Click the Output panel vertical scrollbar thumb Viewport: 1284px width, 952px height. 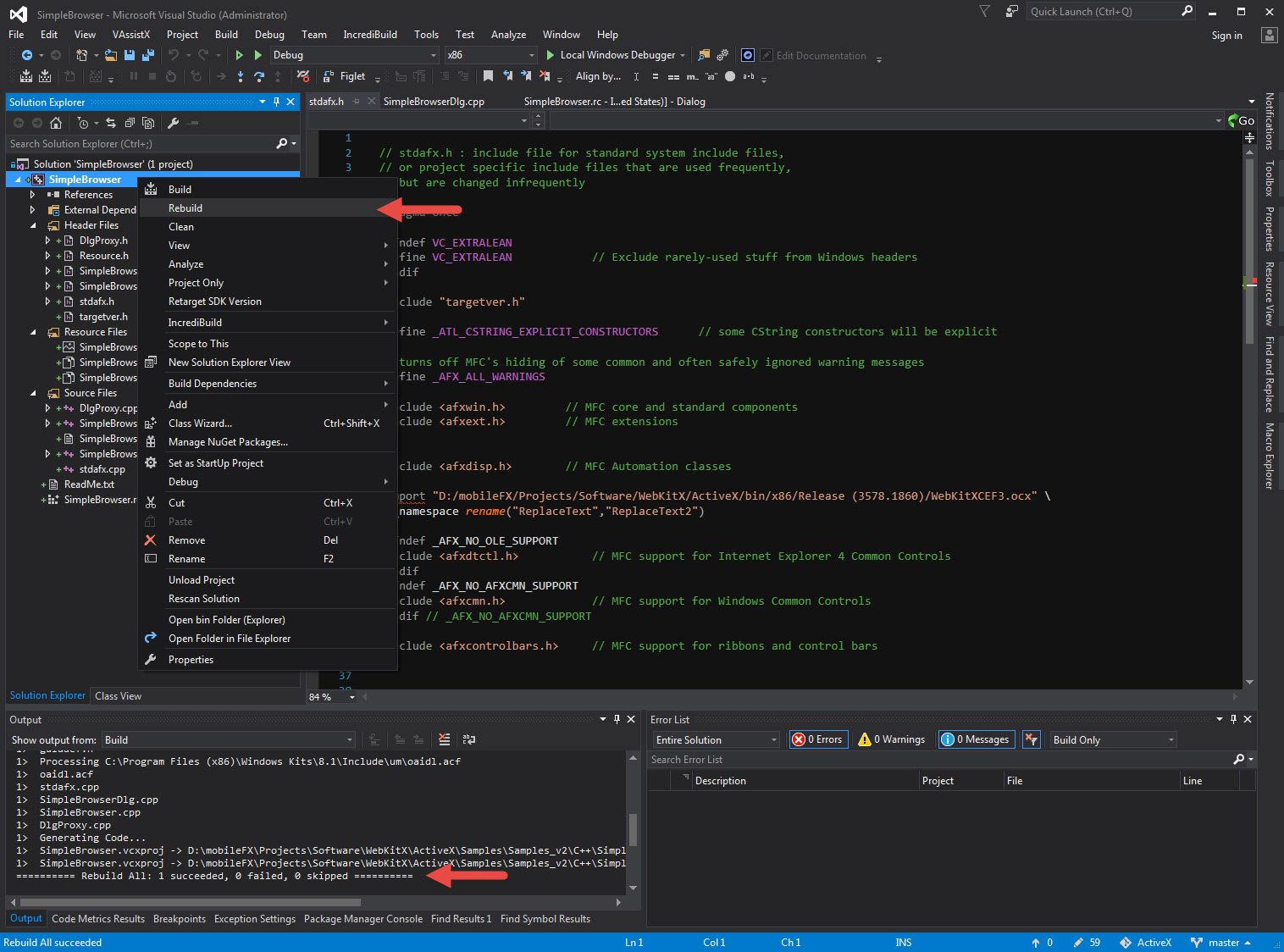tap(633, 829)
